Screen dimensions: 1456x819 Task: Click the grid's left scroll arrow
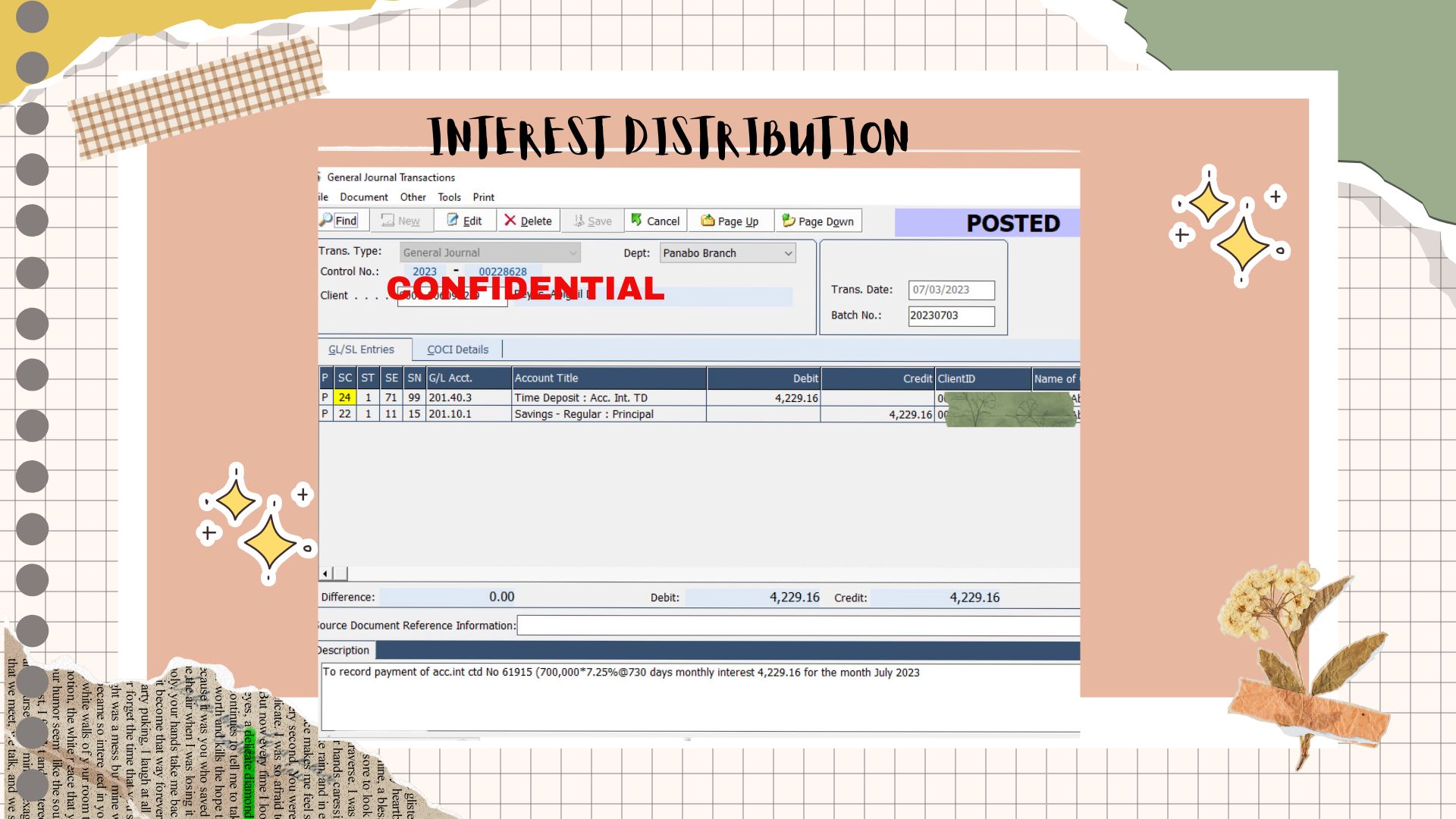(x=325, y=574)
